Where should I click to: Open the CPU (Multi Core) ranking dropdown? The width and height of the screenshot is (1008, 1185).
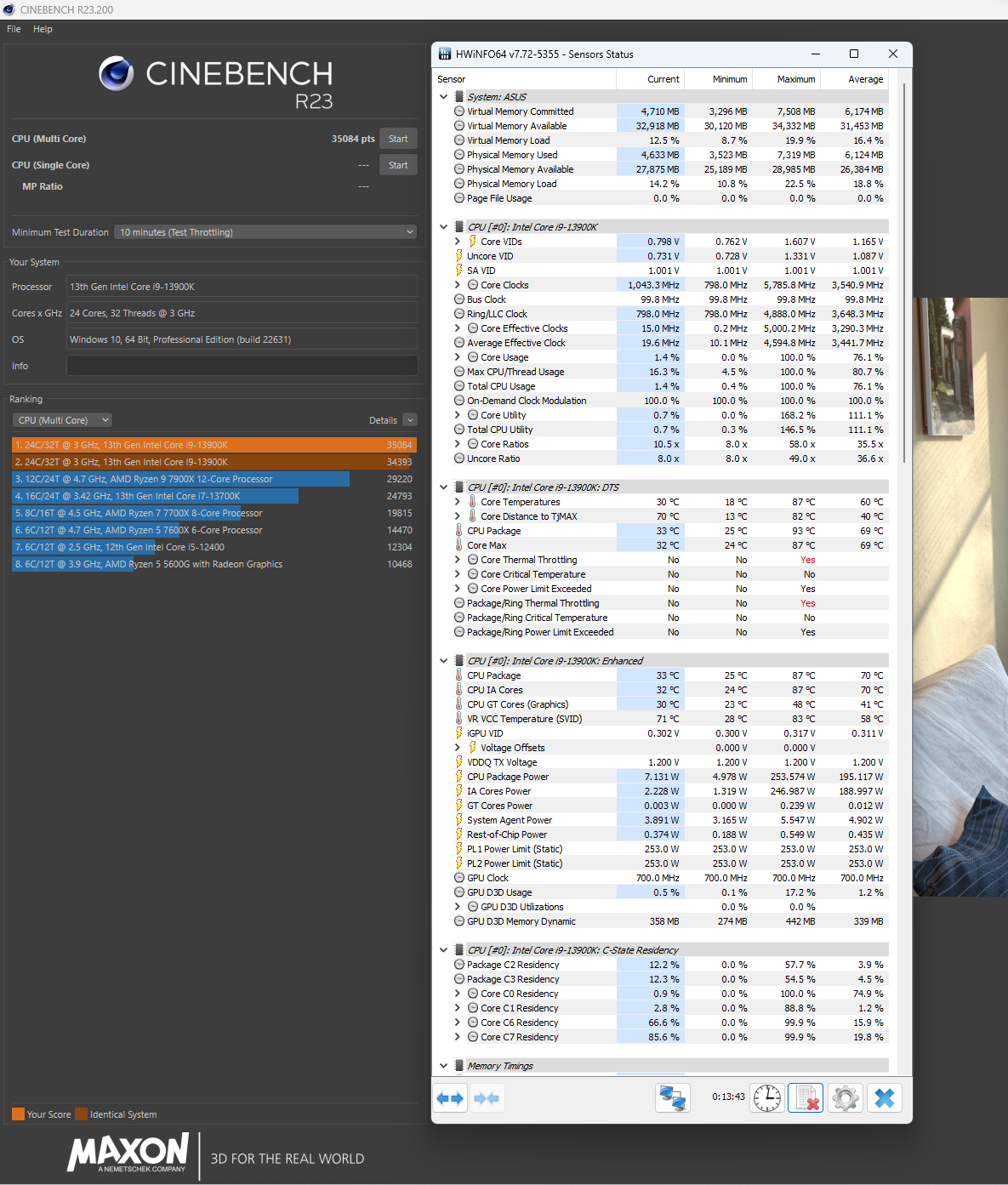pos(62,420)
